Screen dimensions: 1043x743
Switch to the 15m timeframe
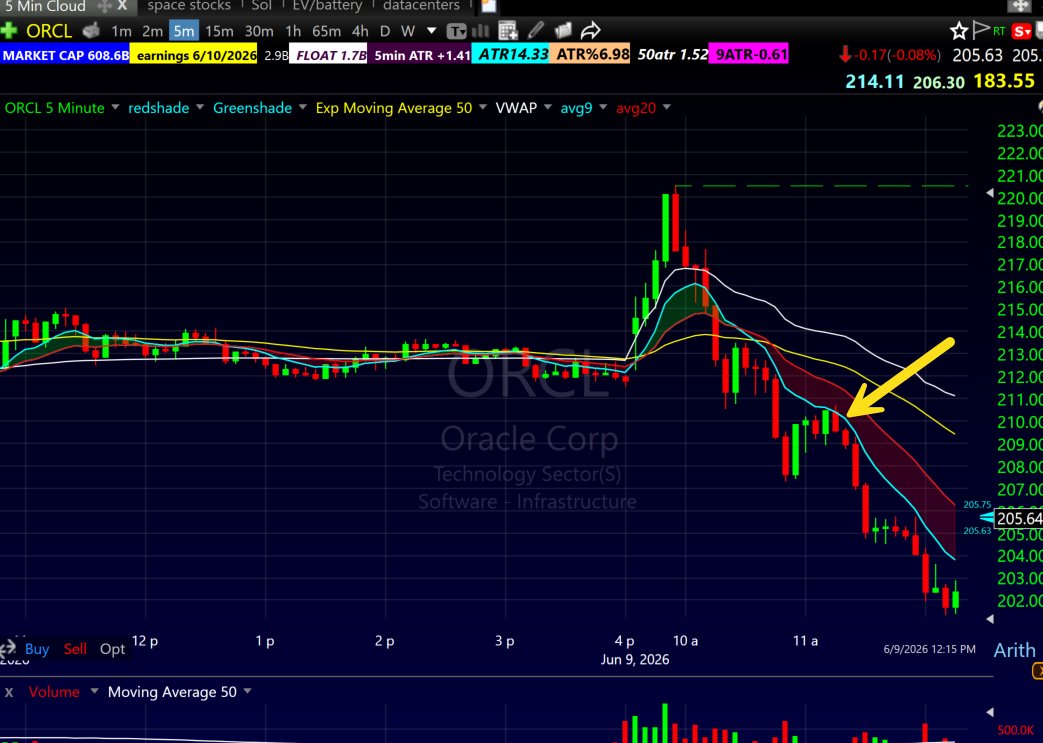[x=219, y=31]
